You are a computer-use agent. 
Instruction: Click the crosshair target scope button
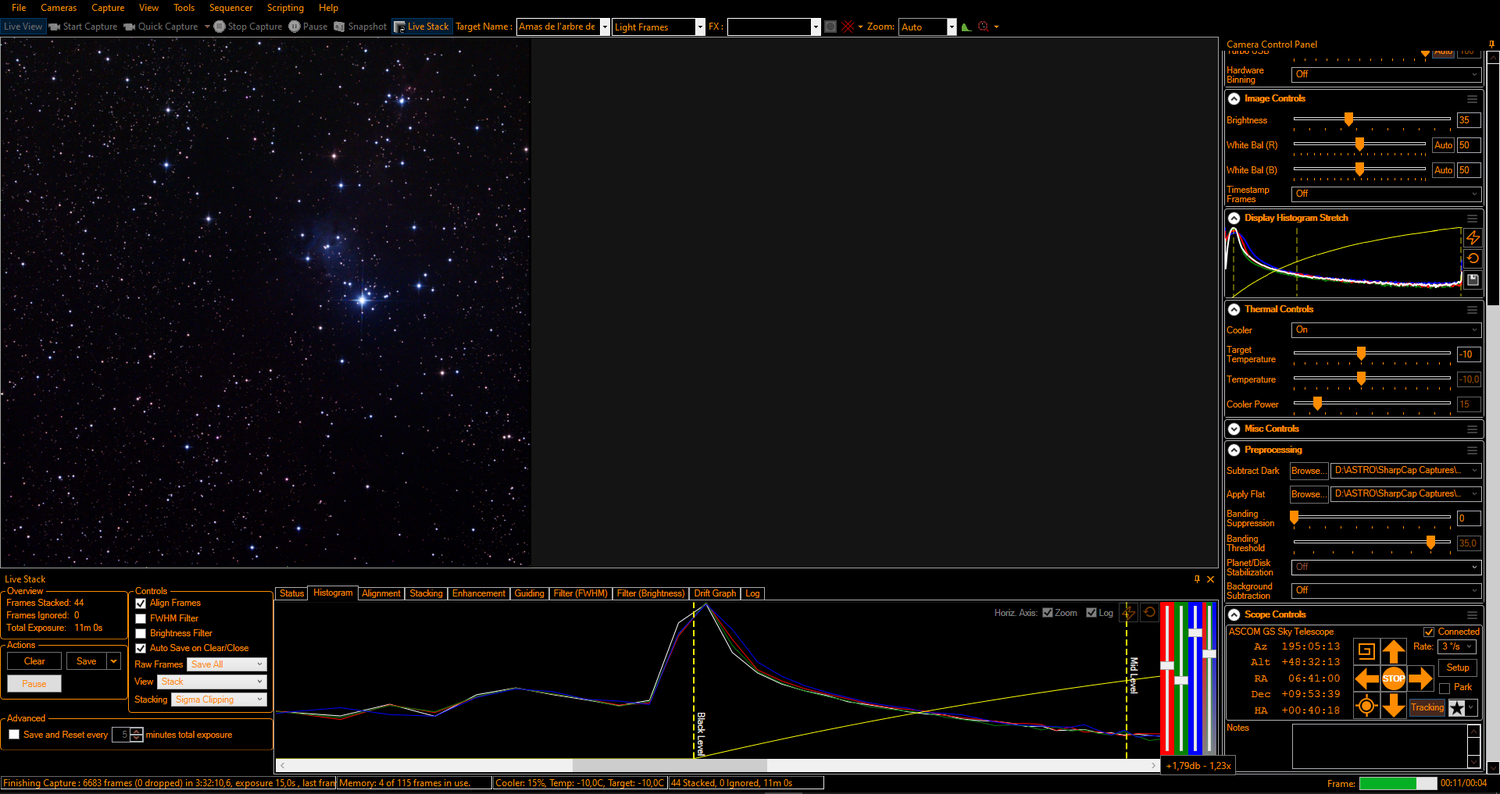pos(1366,706)
